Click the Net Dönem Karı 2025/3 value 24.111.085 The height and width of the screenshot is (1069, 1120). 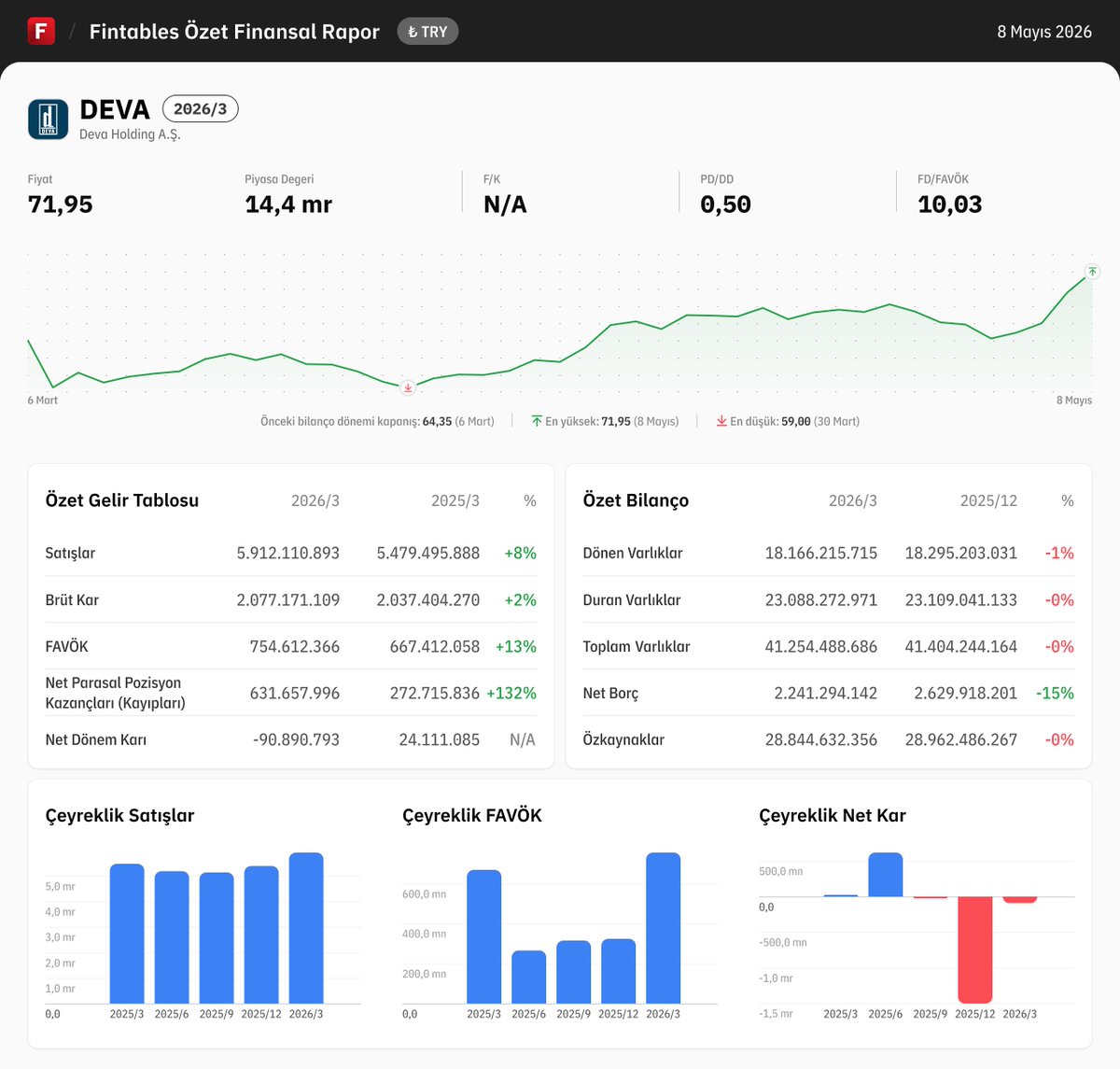[440, 739]
